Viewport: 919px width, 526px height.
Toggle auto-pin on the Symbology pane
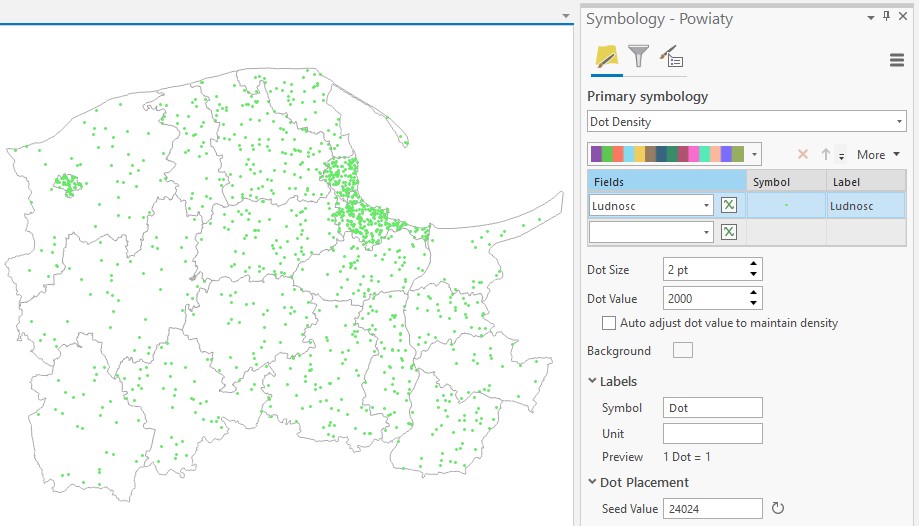pos(886,17)
